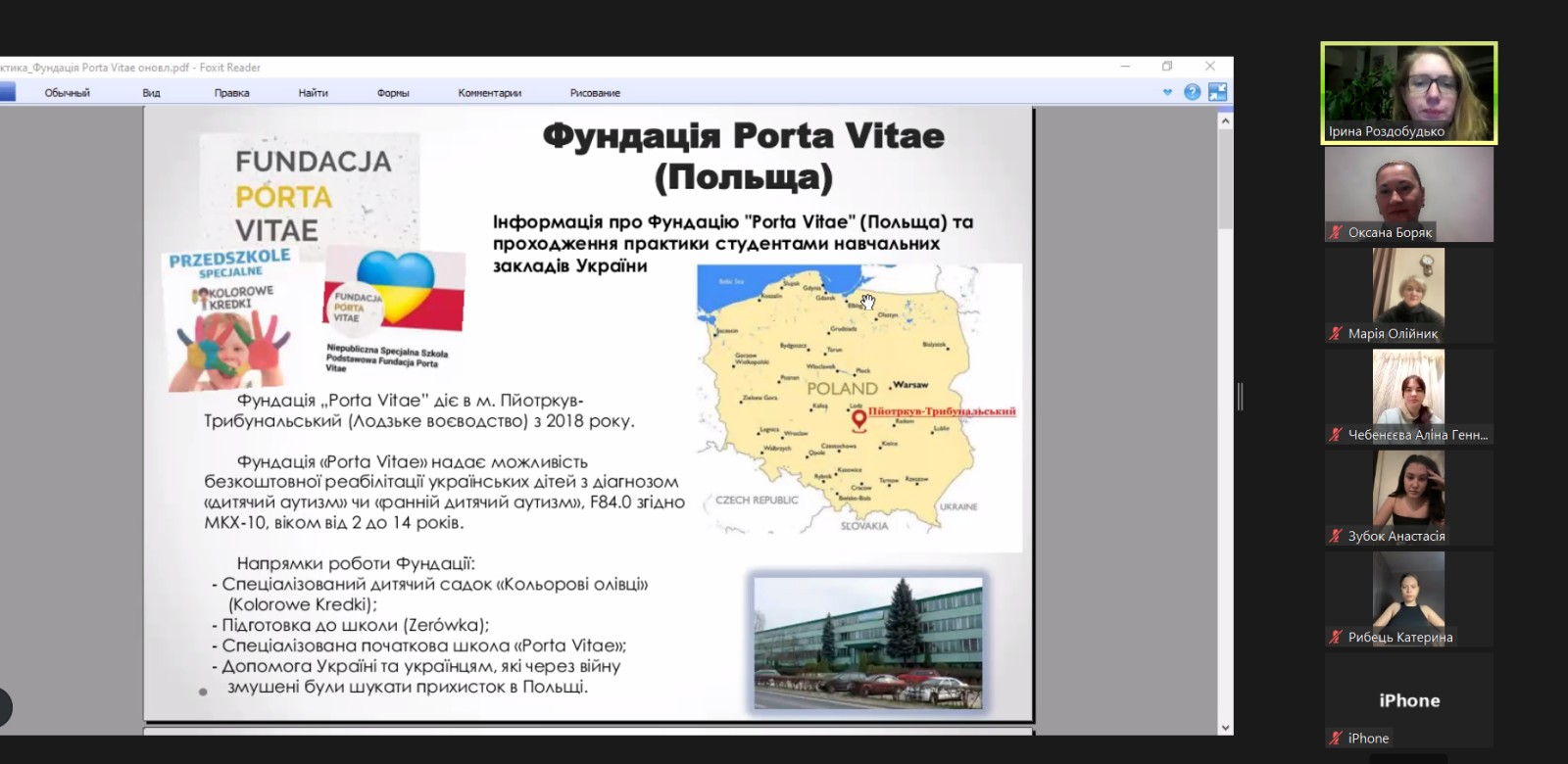Open the Рисование tab
The height and width of the screenshot is (764, 1568).
(595, 93)
